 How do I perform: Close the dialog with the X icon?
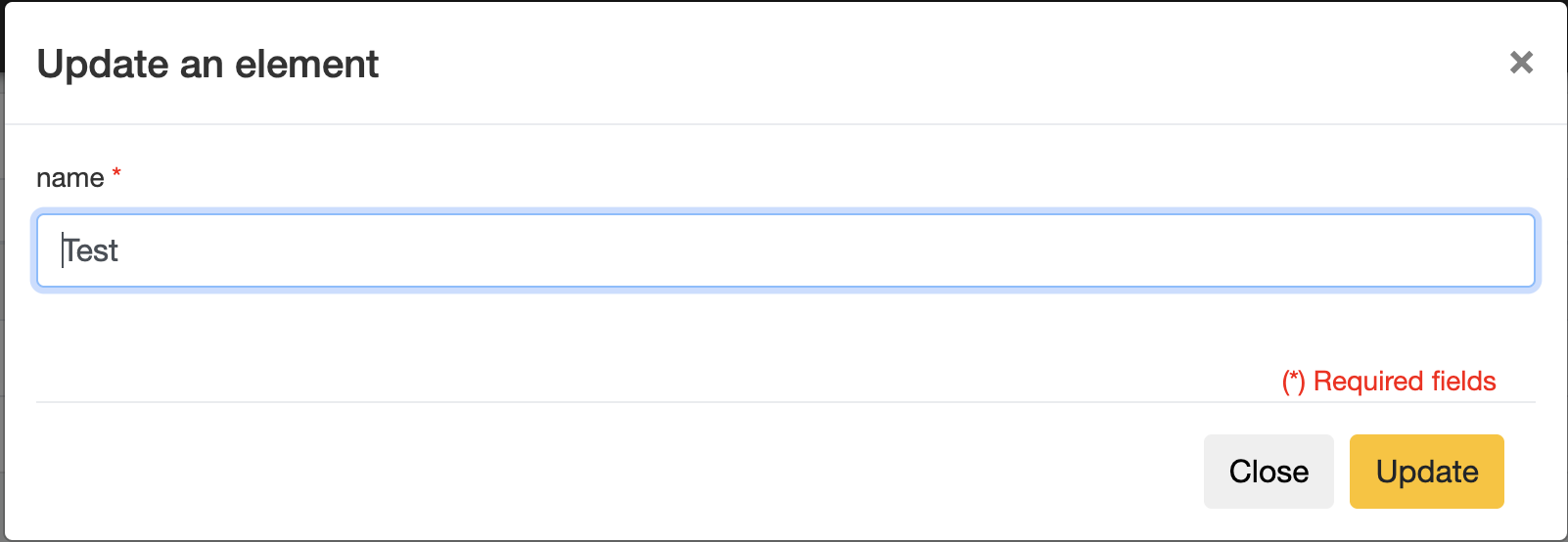click(x=1521, y=63)
